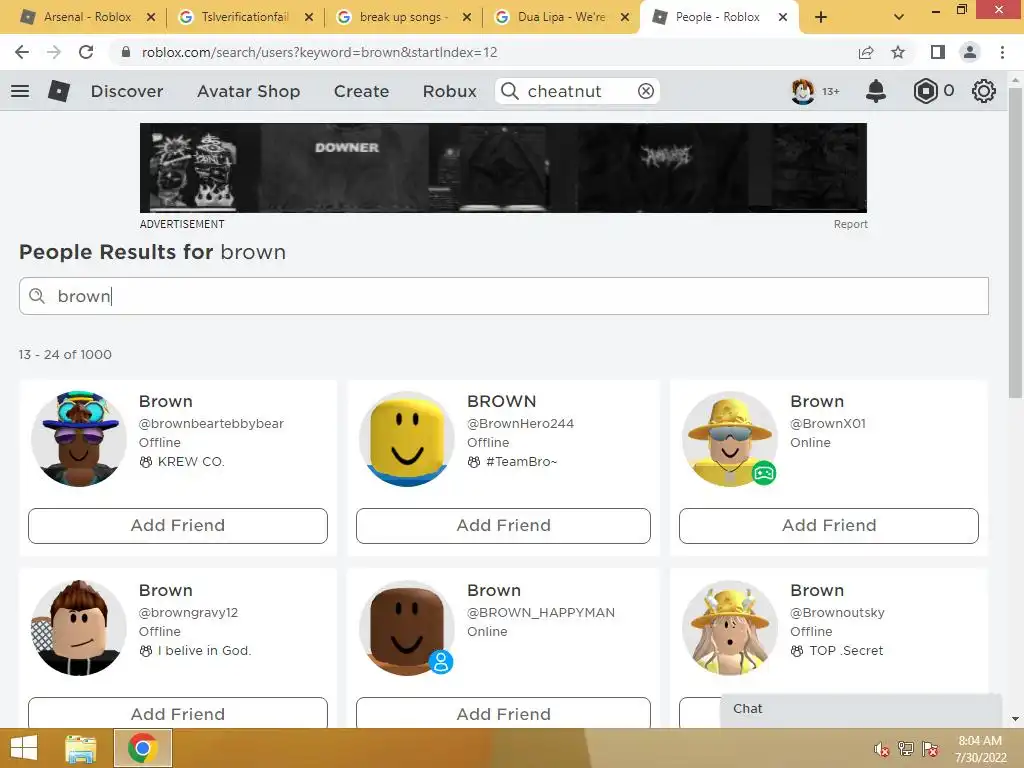The width and height of the screenshot is (1024, 768).
Task: Click the padlock site info icon
Action: (x=125, y=52)
